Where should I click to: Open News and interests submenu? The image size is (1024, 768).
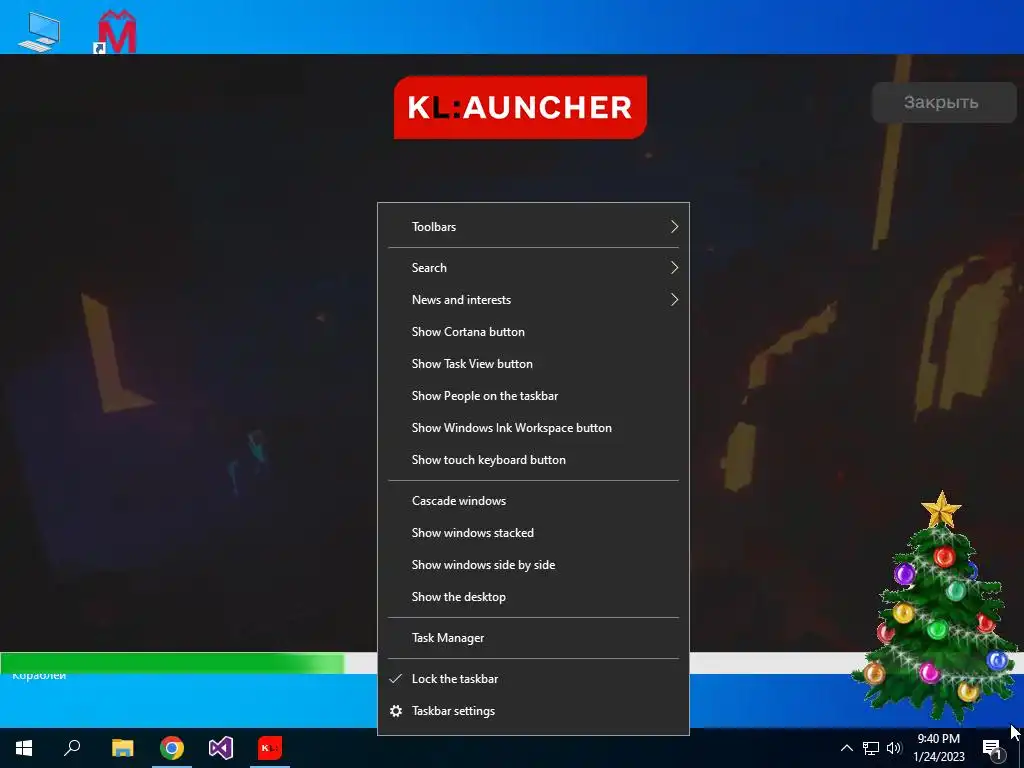click(x=534, y=300)
